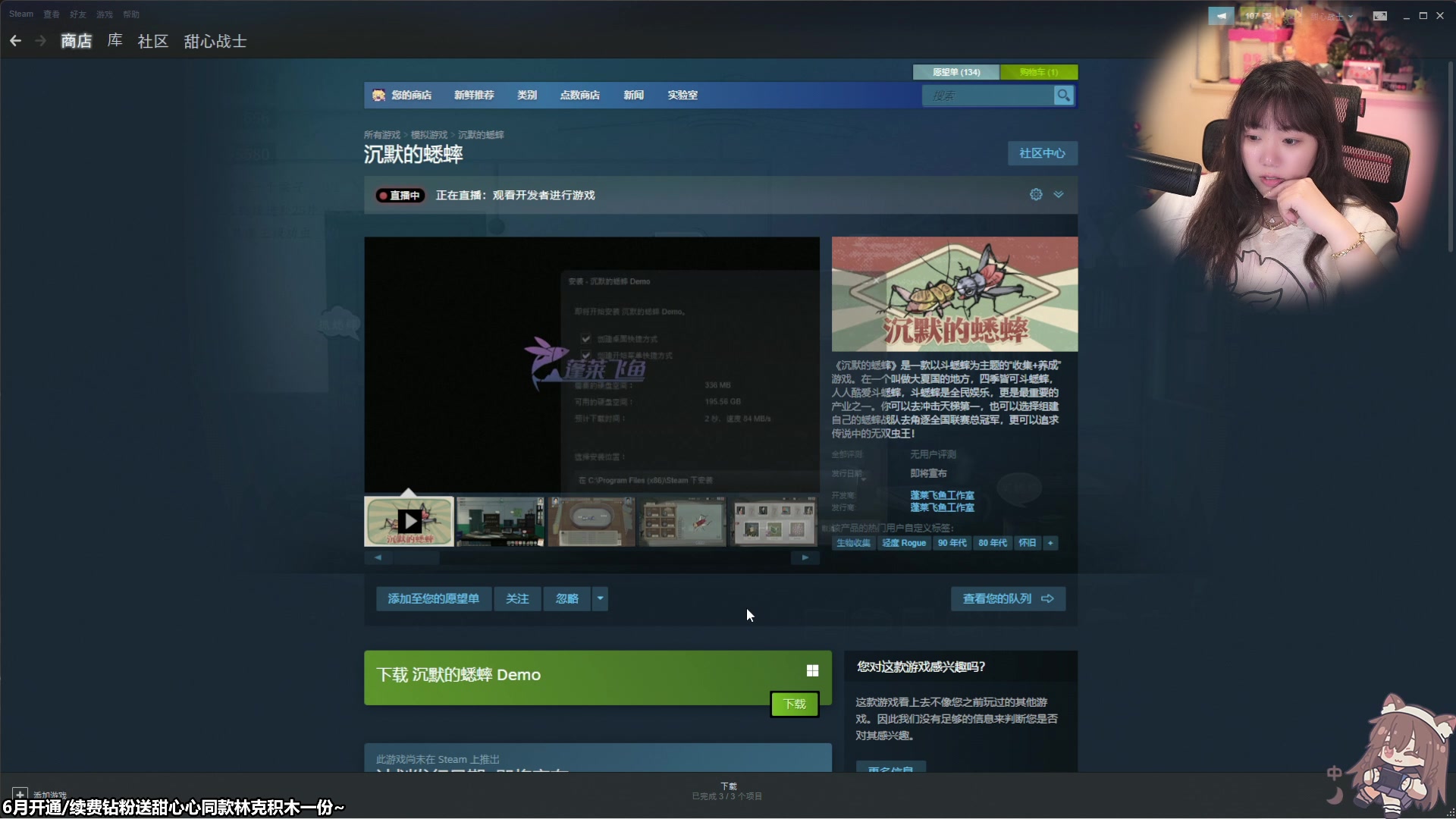Open the 新鲜推荐 menu

[x=474, y=95]
